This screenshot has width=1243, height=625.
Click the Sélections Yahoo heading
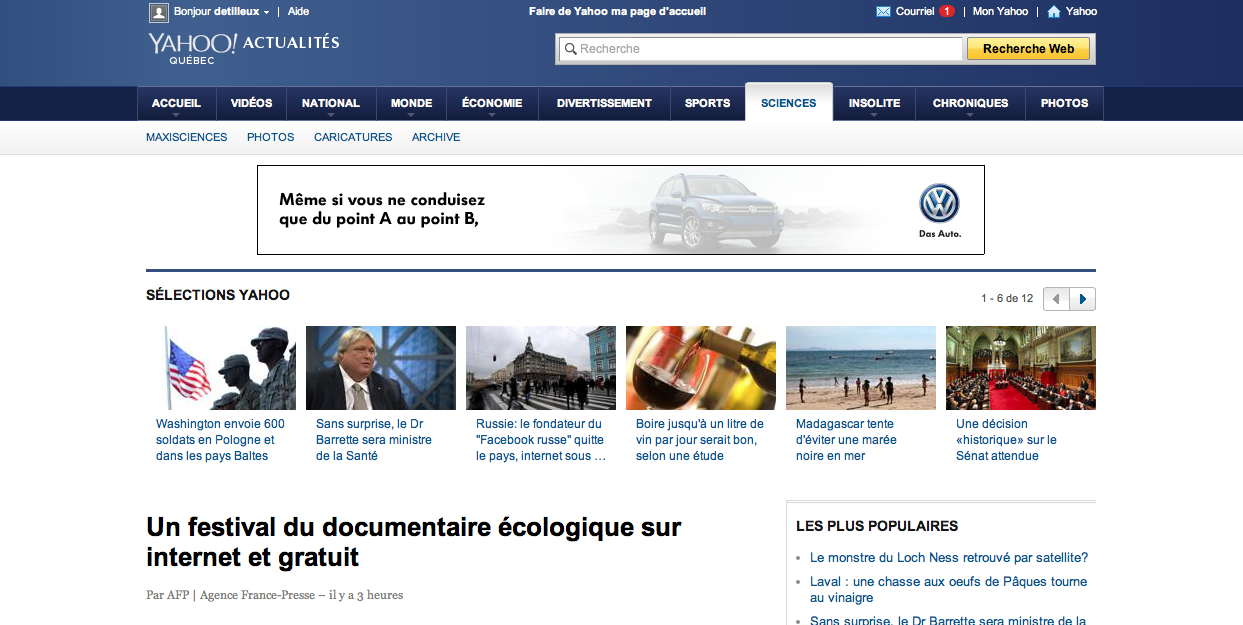218,295
